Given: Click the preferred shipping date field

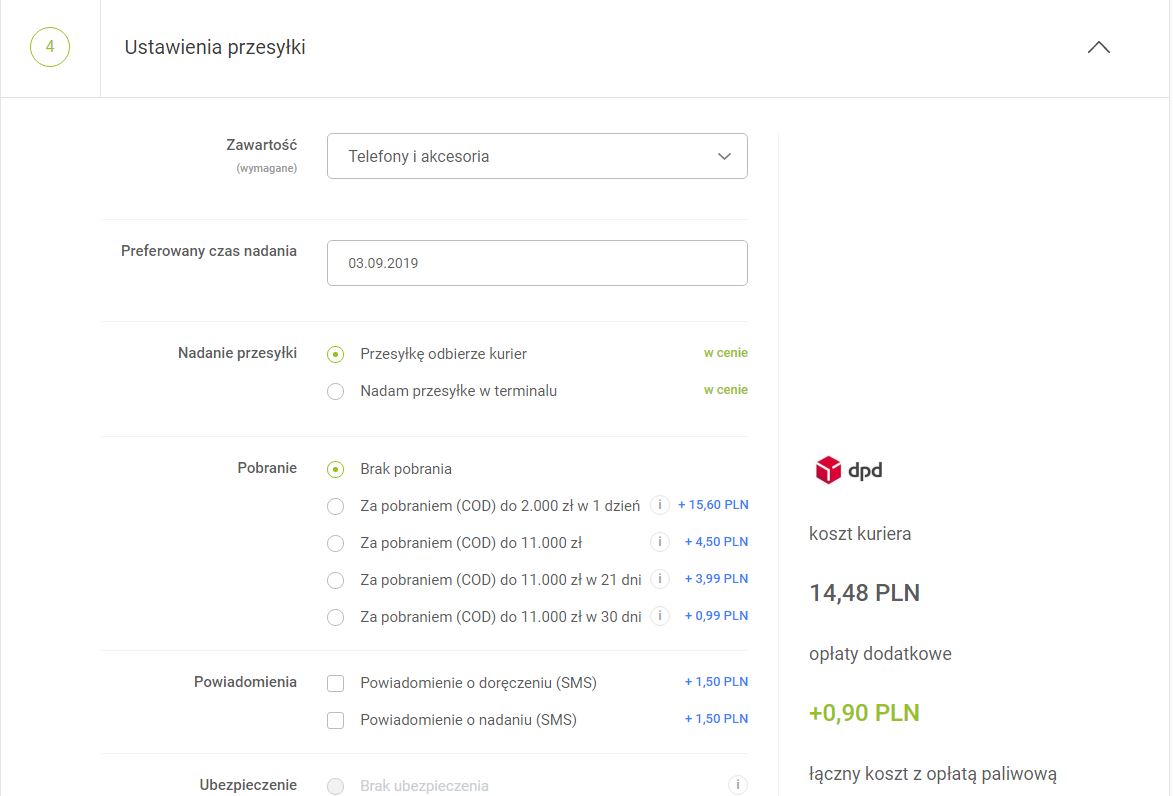Looking at the screenshot, I should [x=537, y=263].
